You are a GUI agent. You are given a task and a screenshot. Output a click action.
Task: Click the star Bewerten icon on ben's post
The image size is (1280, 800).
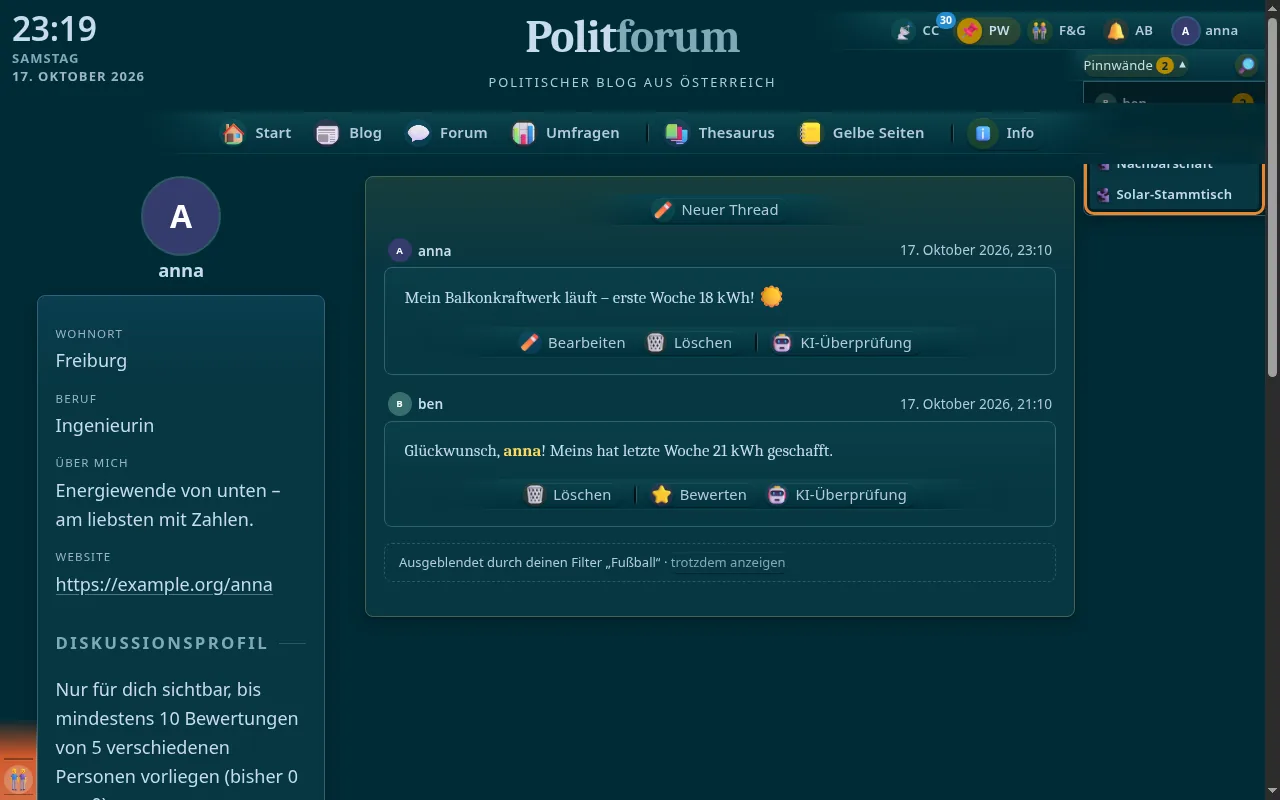coord(661,494)
